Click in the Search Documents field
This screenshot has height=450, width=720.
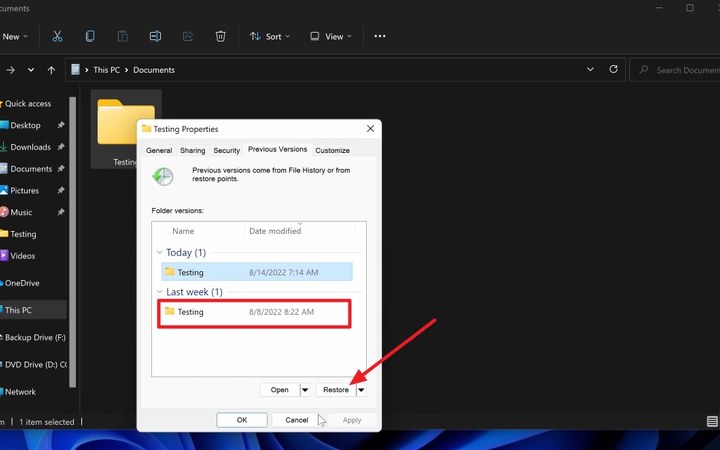coord(675,70)
